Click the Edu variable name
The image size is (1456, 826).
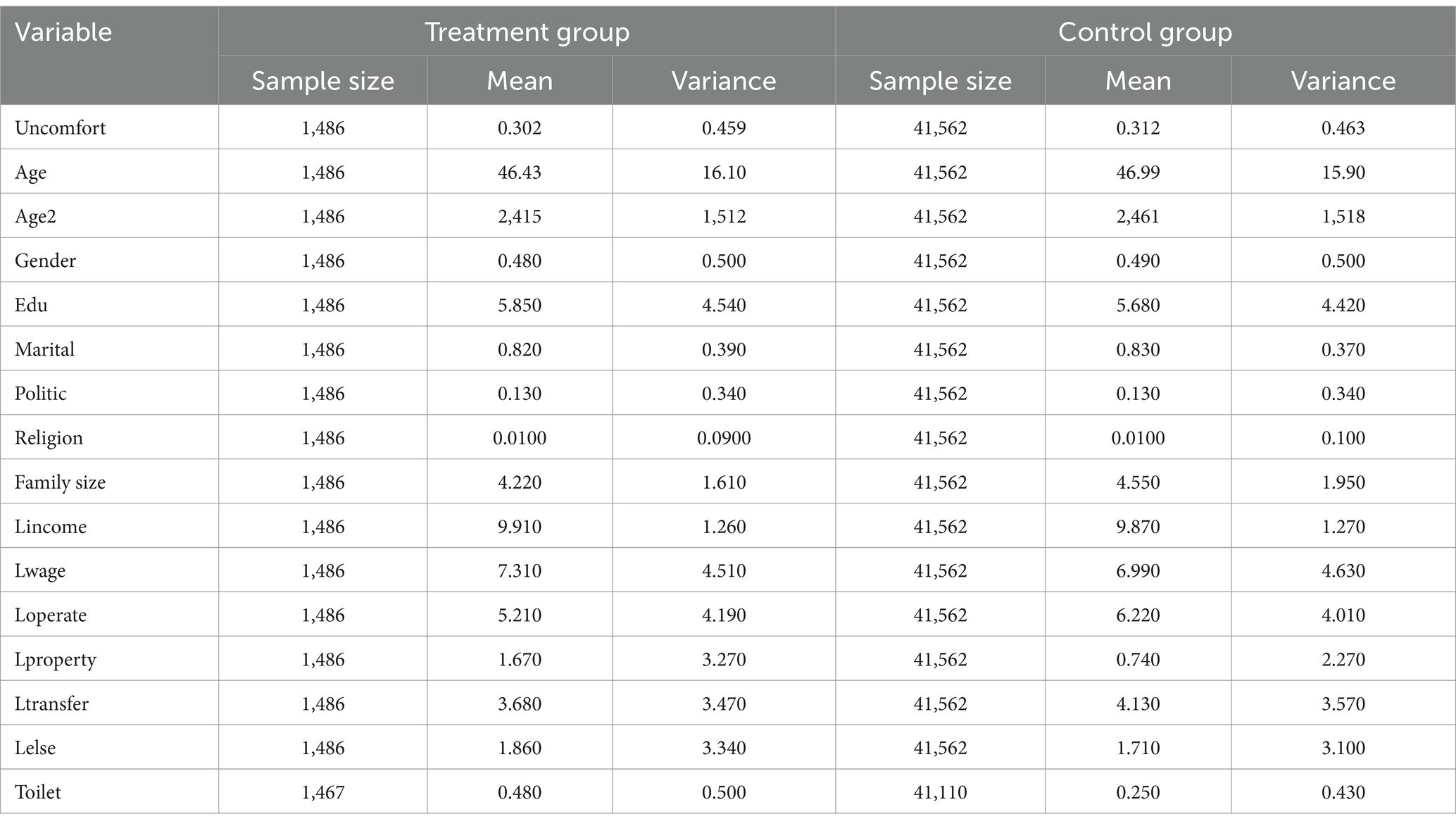pos(31,305)
